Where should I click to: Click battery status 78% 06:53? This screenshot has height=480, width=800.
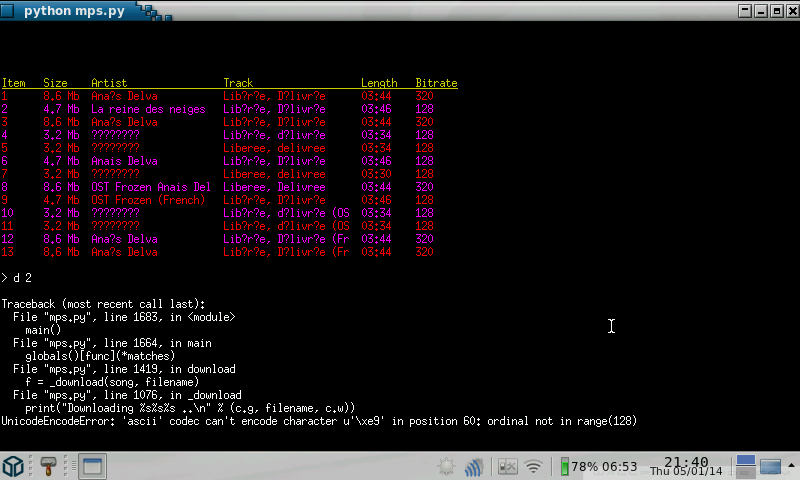click(604, 467)
